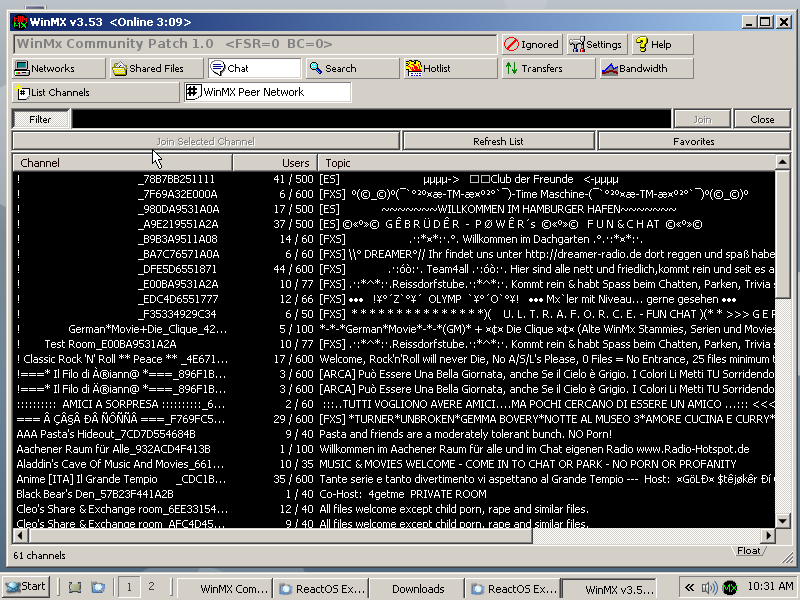This screenshot has height=600, width=800.
Task: Select the Aachener Raum für Alle channel
Action: (394, 449)
